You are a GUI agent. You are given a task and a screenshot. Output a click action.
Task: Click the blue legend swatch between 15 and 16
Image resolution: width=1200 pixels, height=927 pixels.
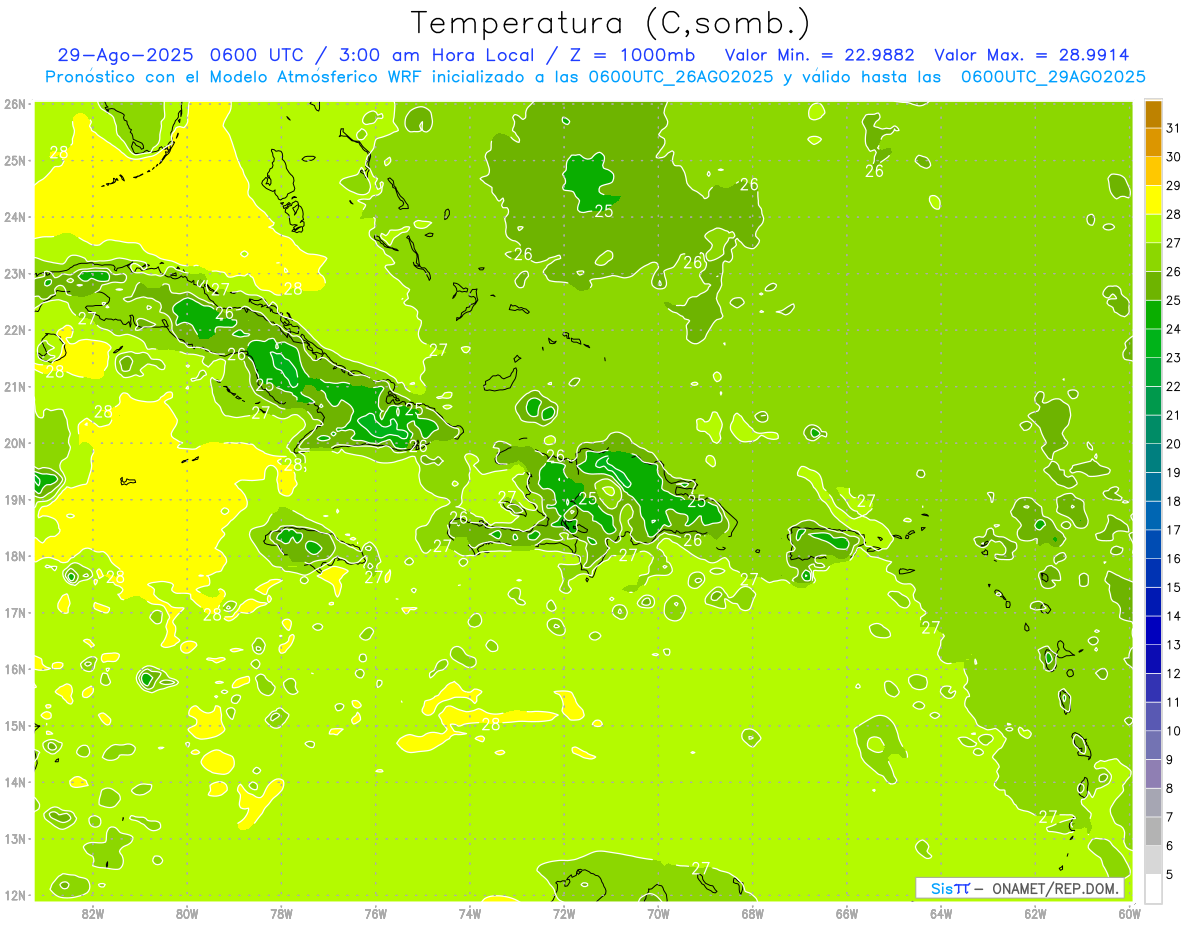[x=1153, y=573]
